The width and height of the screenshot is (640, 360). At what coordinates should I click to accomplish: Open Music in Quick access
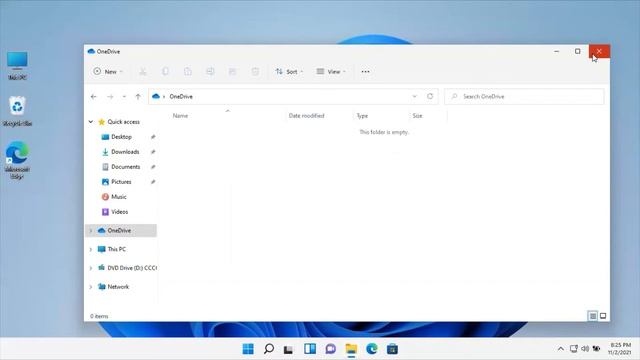119,197
